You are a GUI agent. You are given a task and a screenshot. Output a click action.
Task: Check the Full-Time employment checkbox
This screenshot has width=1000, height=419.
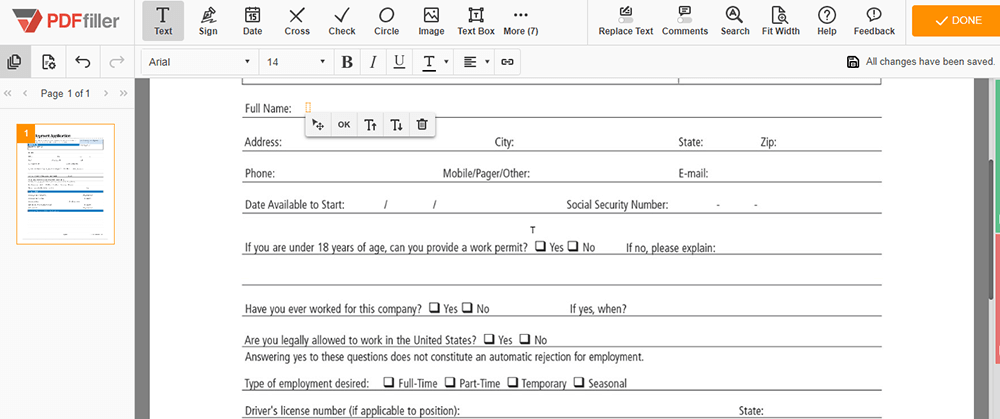pos(389,383)
